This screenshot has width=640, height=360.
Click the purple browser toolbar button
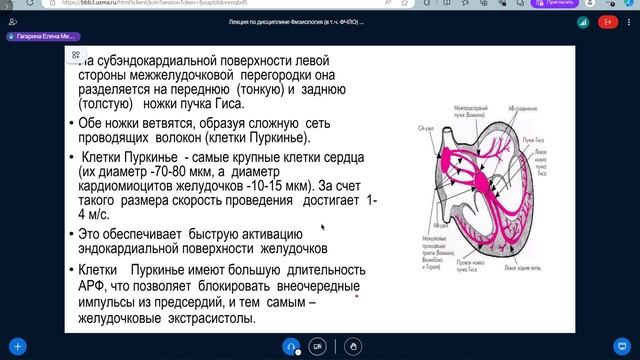point(555,2)
